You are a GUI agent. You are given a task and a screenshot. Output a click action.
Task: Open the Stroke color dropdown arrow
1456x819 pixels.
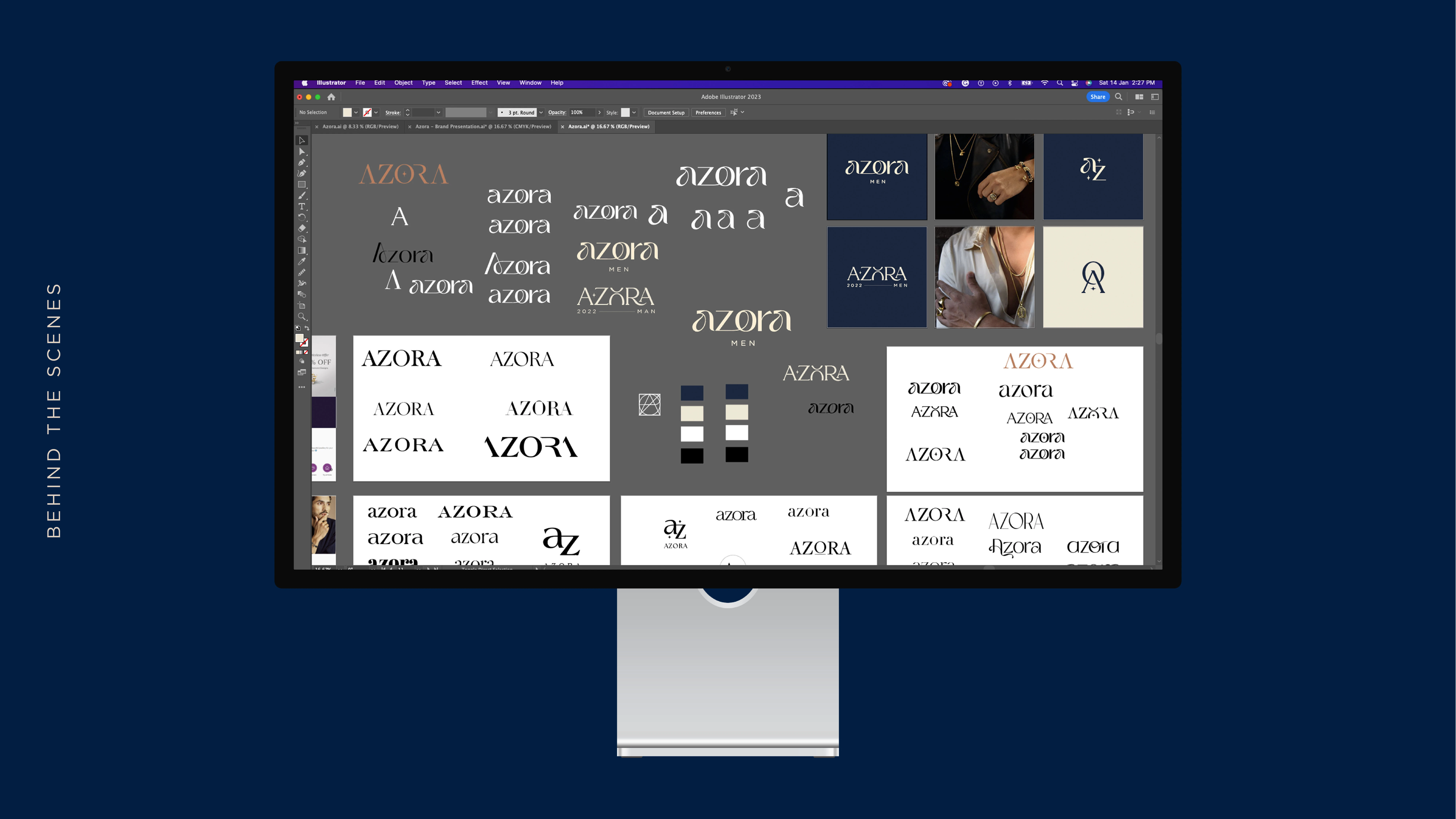pos(376,112)
